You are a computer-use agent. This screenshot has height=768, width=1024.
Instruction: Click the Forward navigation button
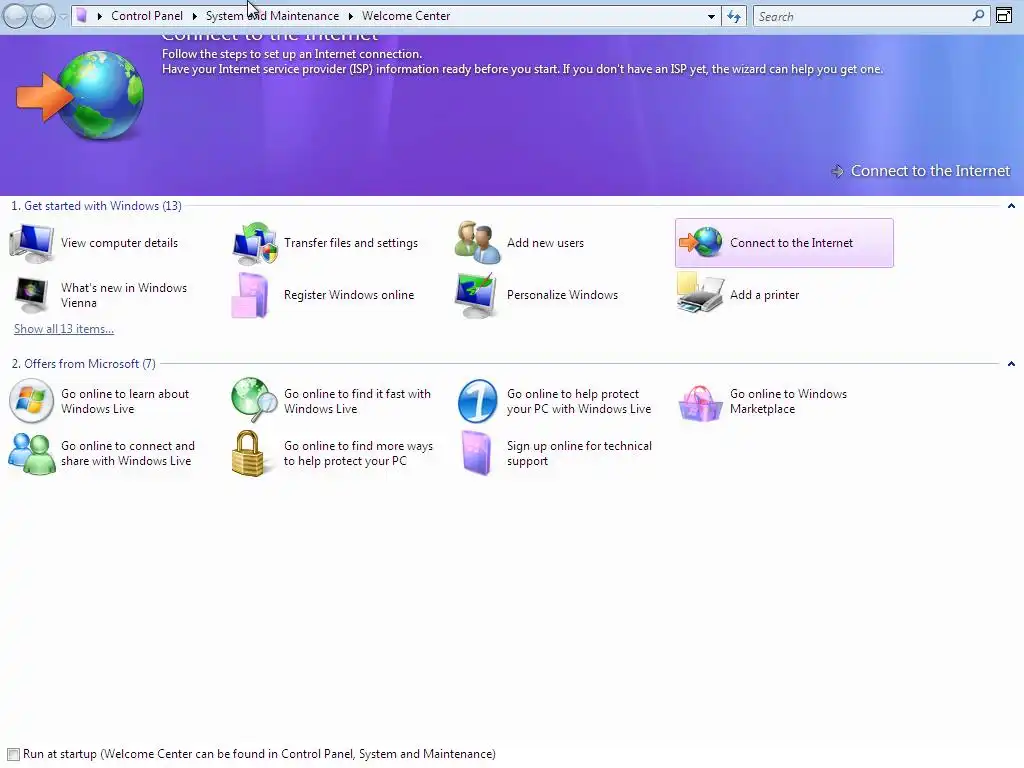click(43, 16)
